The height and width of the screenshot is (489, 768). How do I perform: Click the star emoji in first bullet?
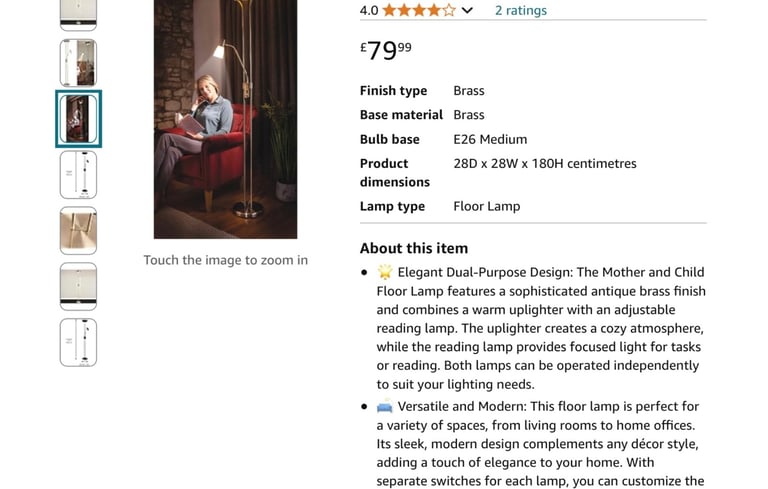pyautogui.click(x=385, y=272)
